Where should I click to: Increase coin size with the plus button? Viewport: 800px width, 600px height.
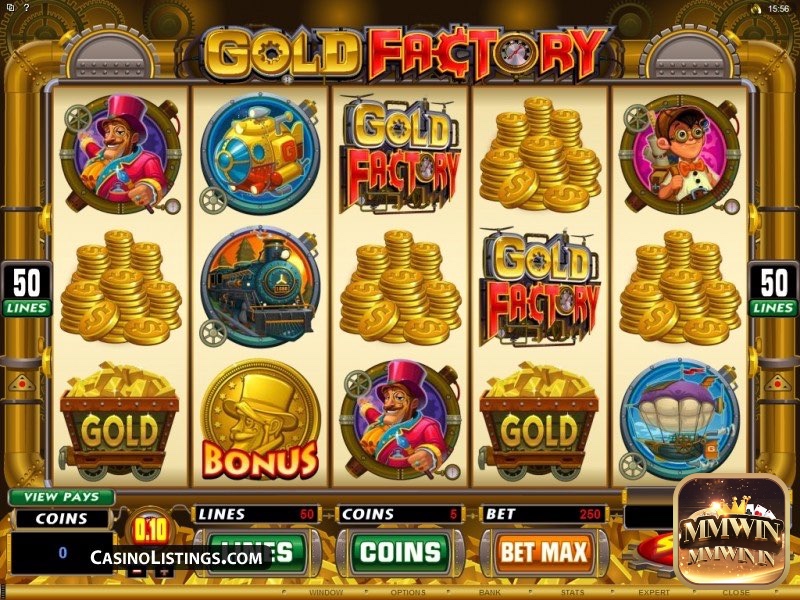[x=164, y=571]
